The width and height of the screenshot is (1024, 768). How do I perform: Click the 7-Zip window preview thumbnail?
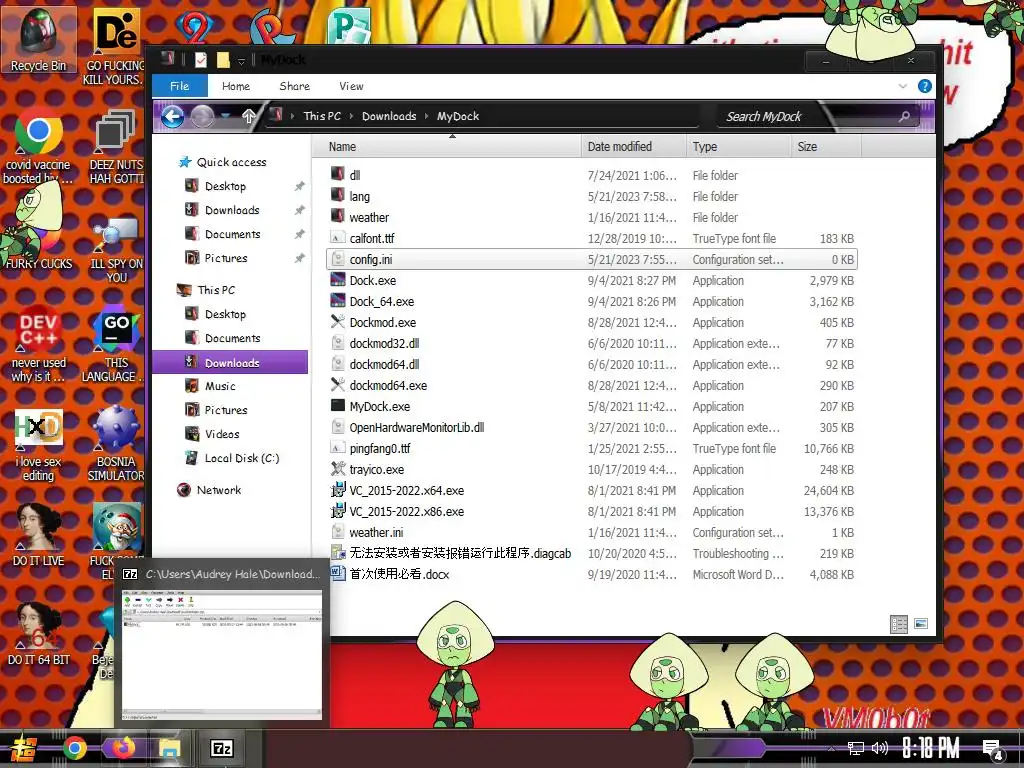pos(222,654)
